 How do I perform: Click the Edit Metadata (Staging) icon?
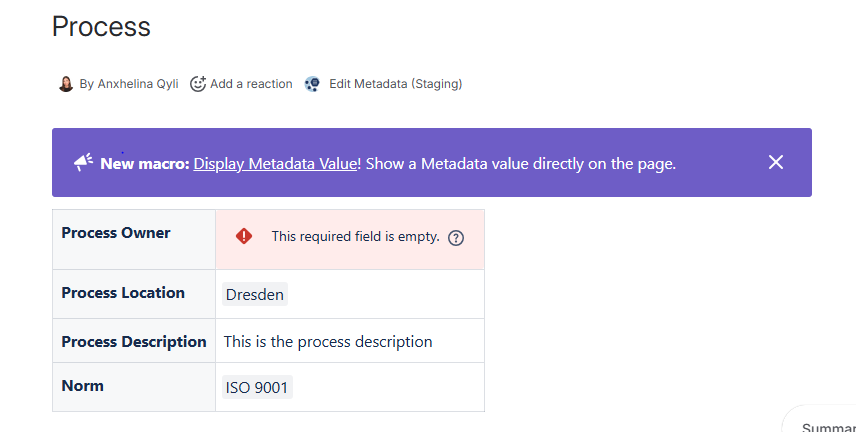pyautogui.click(x=313, y=84)
